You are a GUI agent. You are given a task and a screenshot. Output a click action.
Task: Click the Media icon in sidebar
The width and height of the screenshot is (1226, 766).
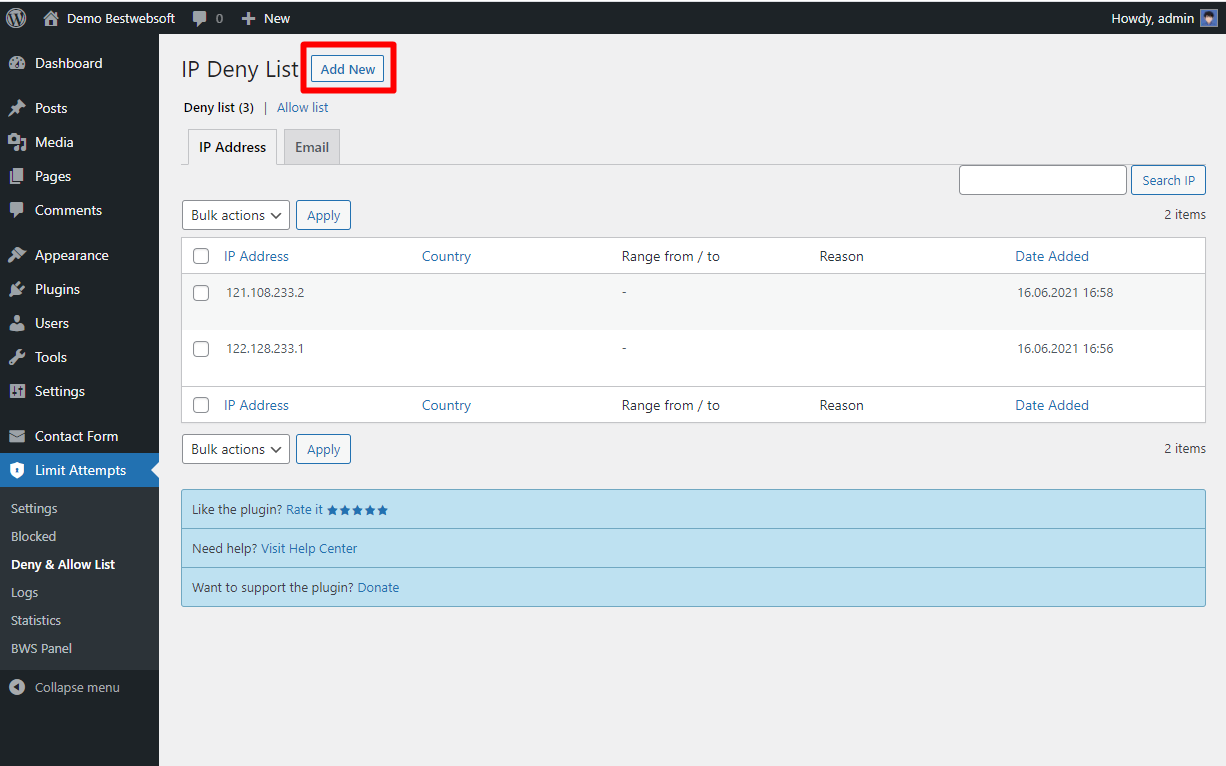(17, 142)
